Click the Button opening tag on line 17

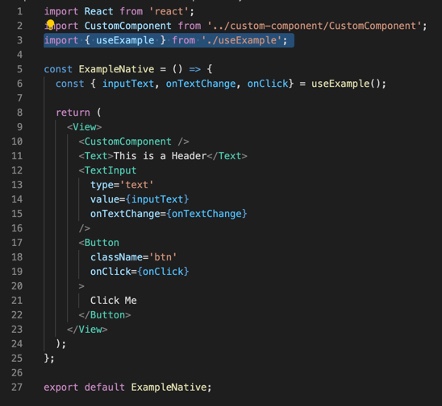pos(99,243)
